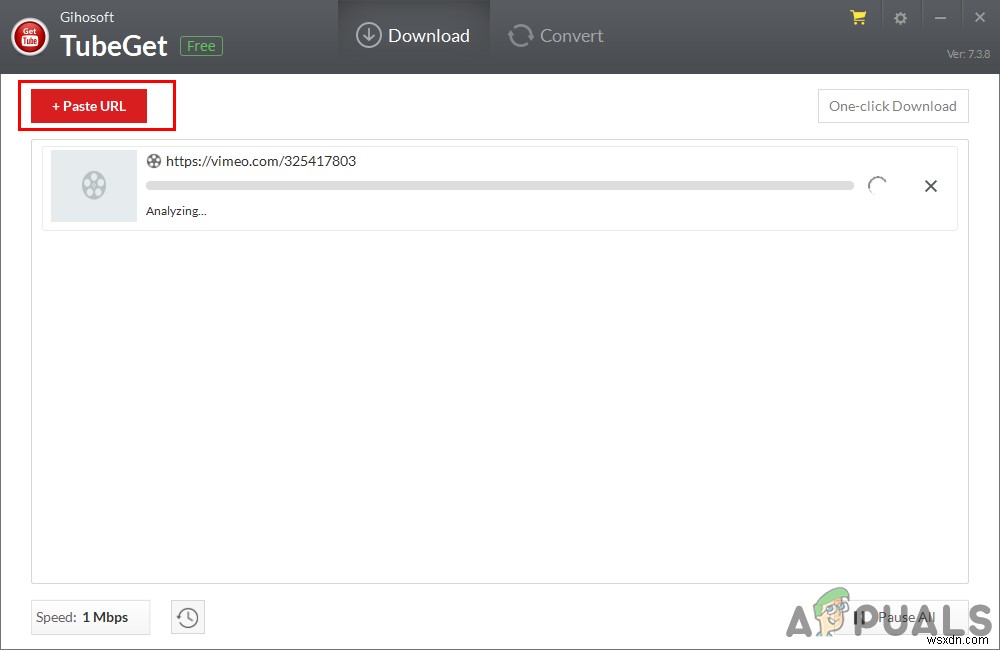Click the video thumbnail placeholder
Viewport: 1000px width, 650px height.
pyautogui.click(x=94, y=186)
